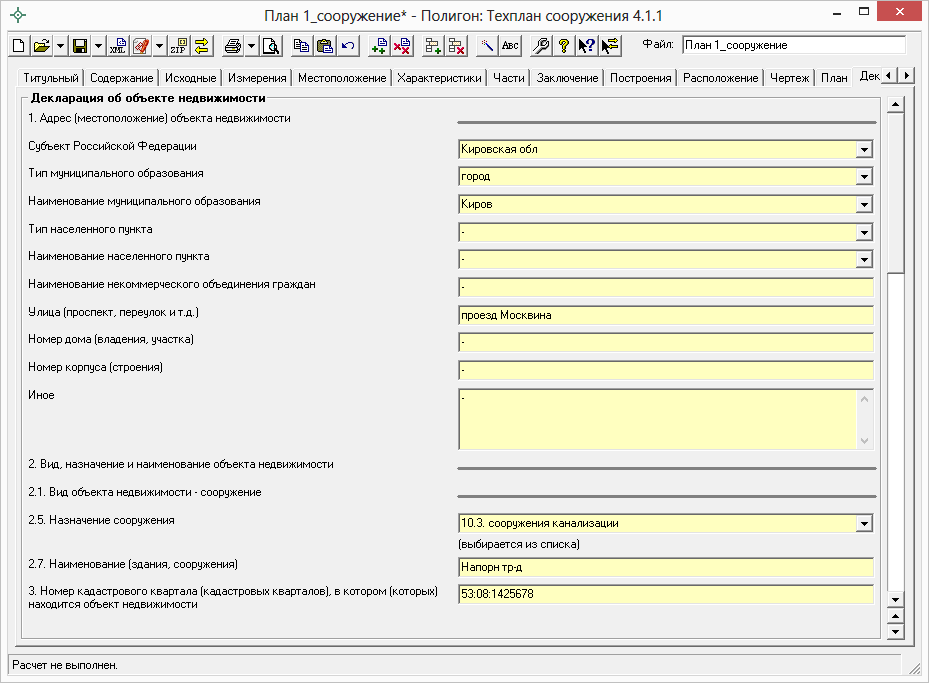Open the Расположение tab
The image size is (929, 683).
(720, 78)
